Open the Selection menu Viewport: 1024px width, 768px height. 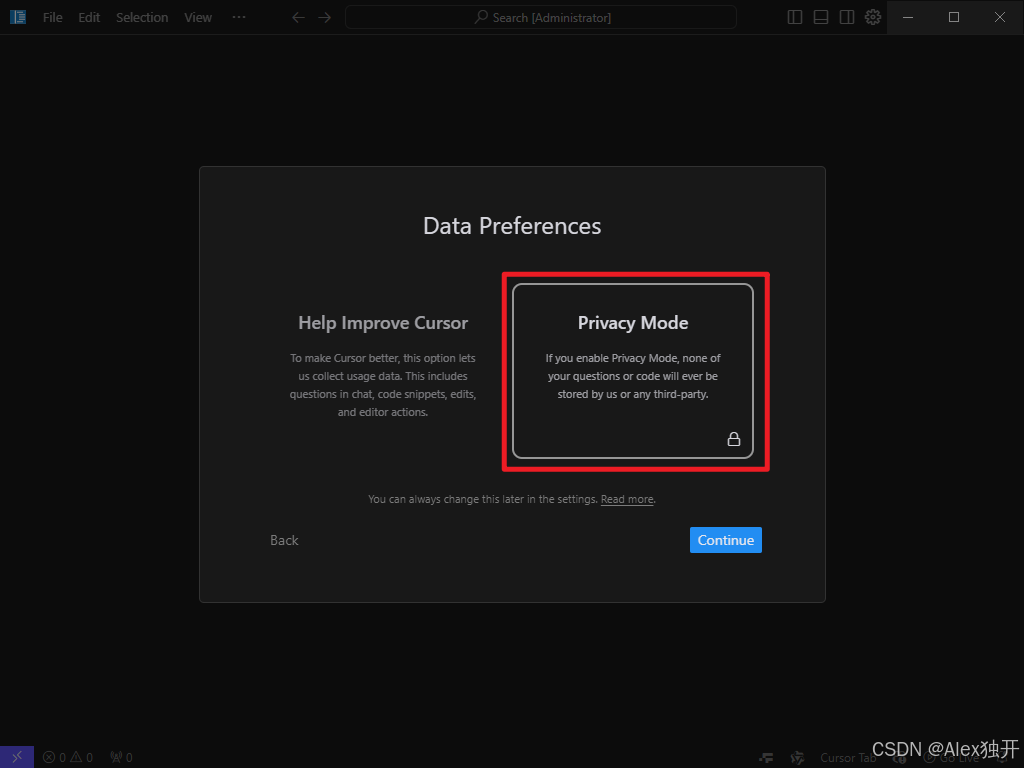tap(141, 17)
